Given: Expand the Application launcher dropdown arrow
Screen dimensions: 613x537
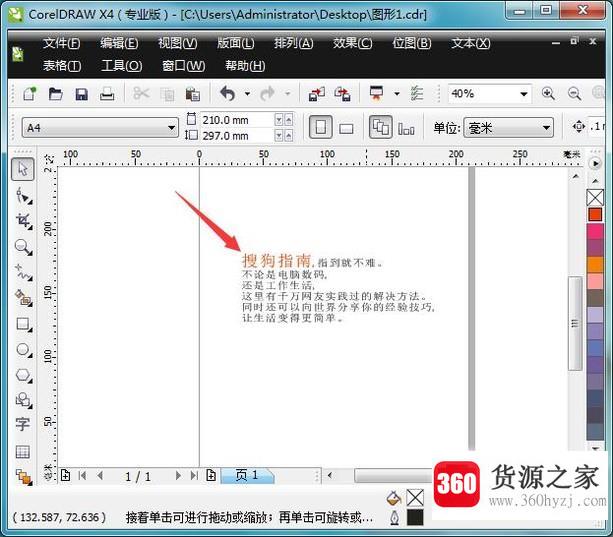Looking at the screenshot, I should click(397, 94).
